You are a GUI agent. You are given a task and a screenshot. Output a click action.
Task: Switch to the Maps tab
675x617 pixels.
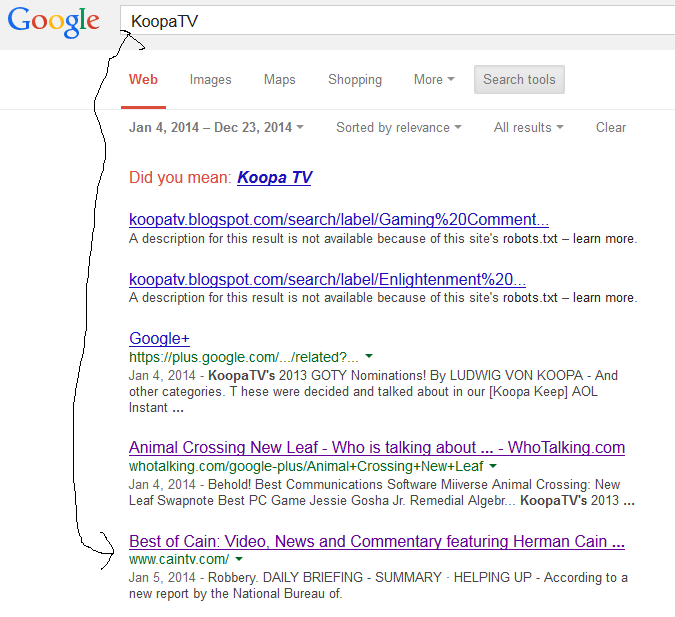[x=280, y=80]
